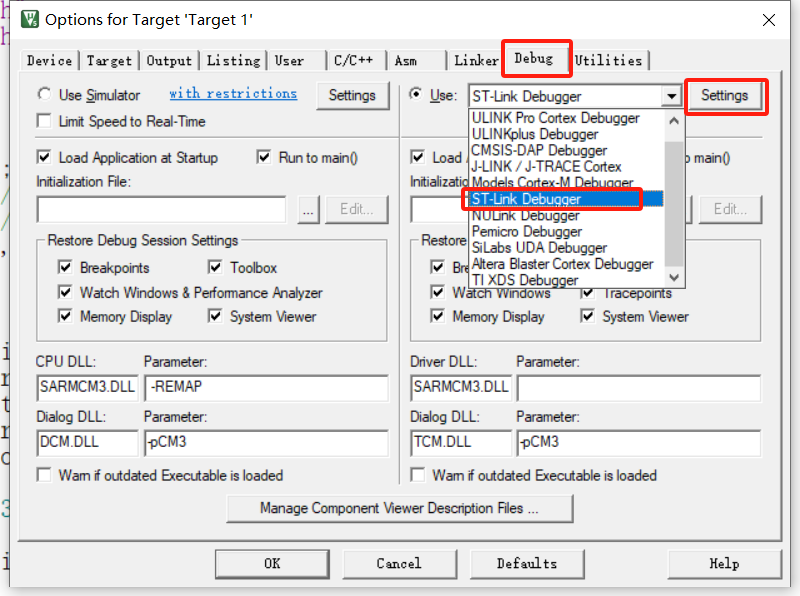800x596 pixels.
Task: Click the simulator Settings button
Action: coord(352,95)
